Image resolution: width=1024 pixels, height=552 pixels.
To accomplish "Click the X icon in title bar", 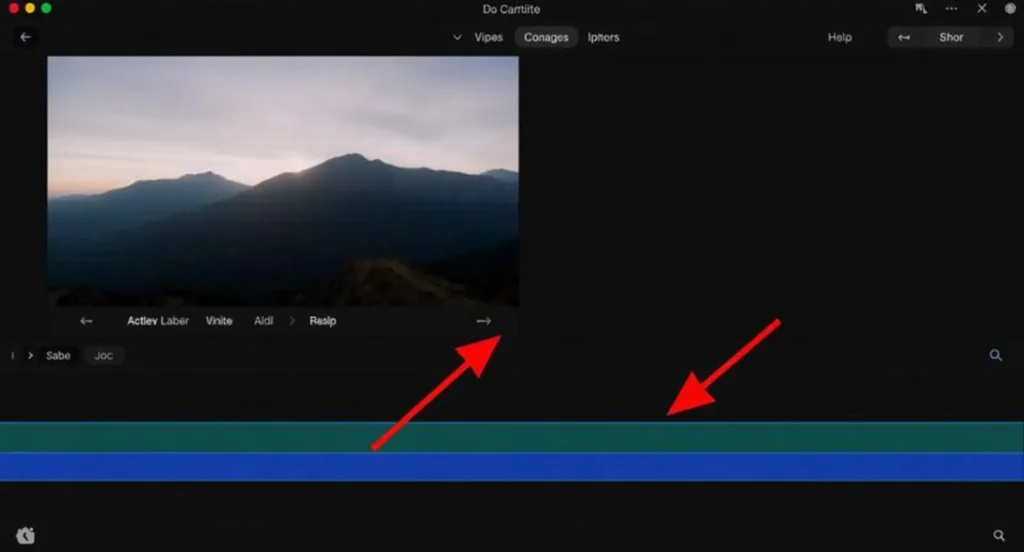I will coord(982,8).
